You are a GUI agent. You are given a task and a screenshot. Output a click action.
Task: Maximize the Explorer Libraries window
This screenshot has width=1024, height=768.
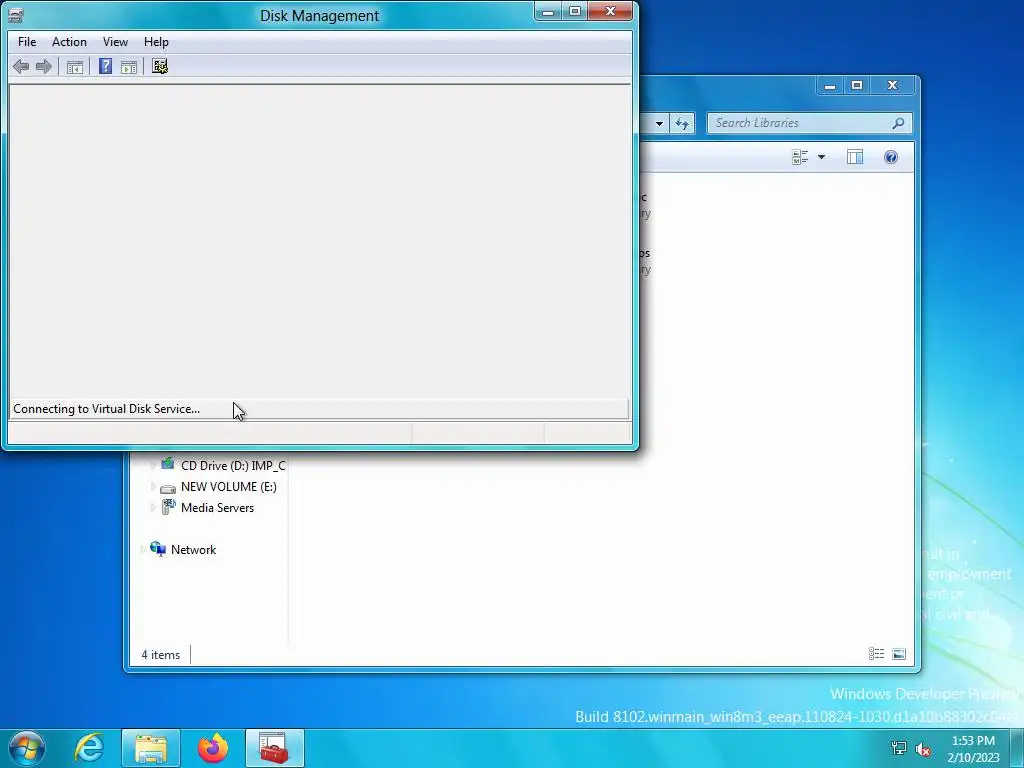(x=857, y=86)
